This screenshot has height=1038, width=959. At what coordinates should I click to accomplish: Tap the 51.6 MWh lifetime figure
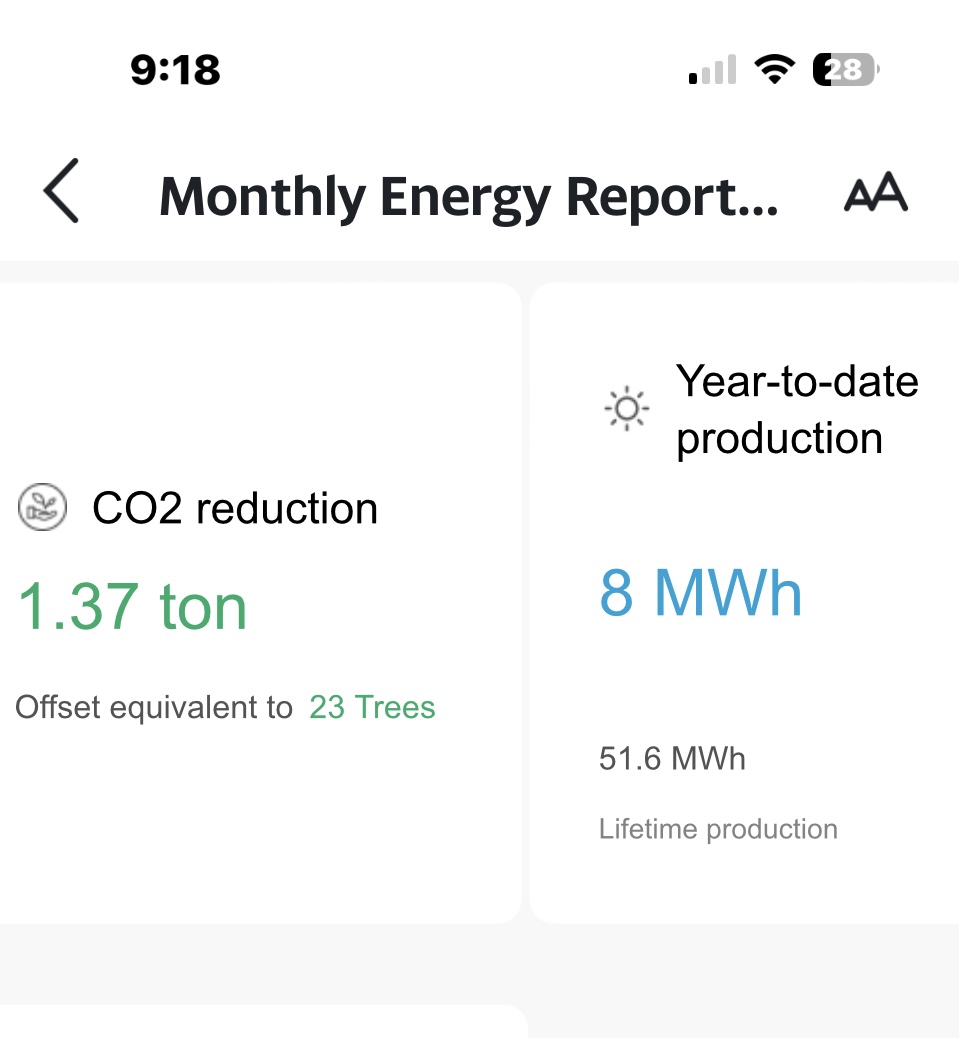672,759
